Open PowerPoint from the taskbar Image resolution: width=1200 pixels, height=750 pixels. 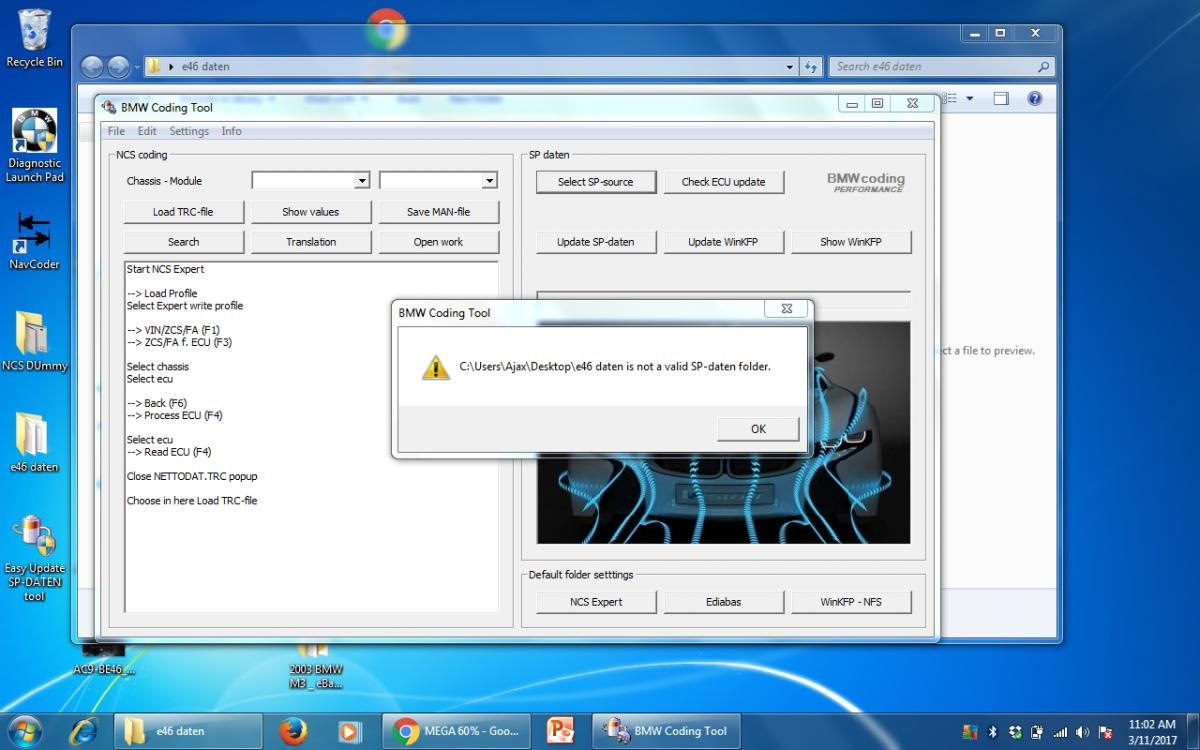(561, 731)
